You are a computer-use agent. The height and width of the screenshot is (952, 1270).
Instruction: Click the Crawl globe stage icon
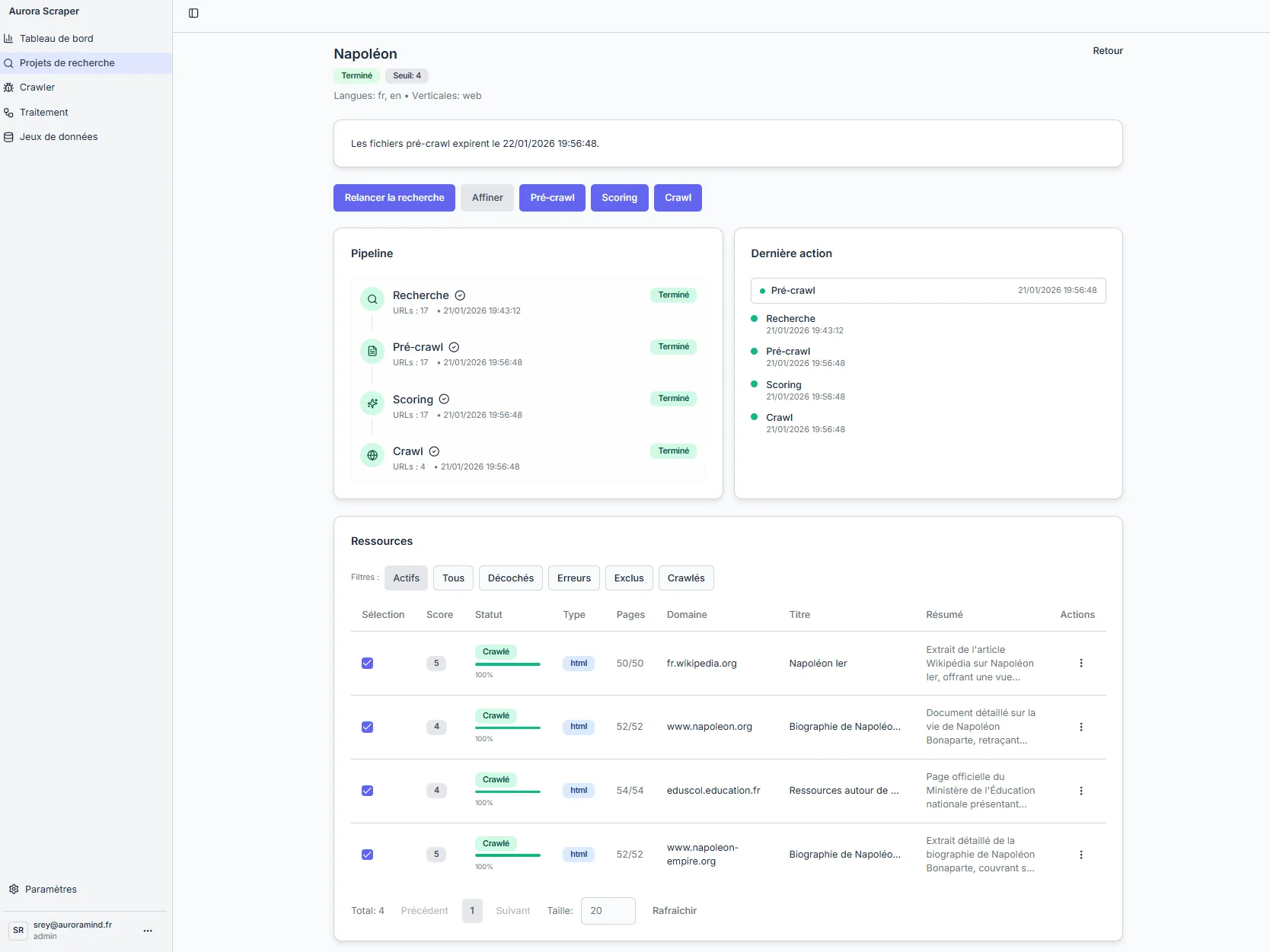click(372, 456)
